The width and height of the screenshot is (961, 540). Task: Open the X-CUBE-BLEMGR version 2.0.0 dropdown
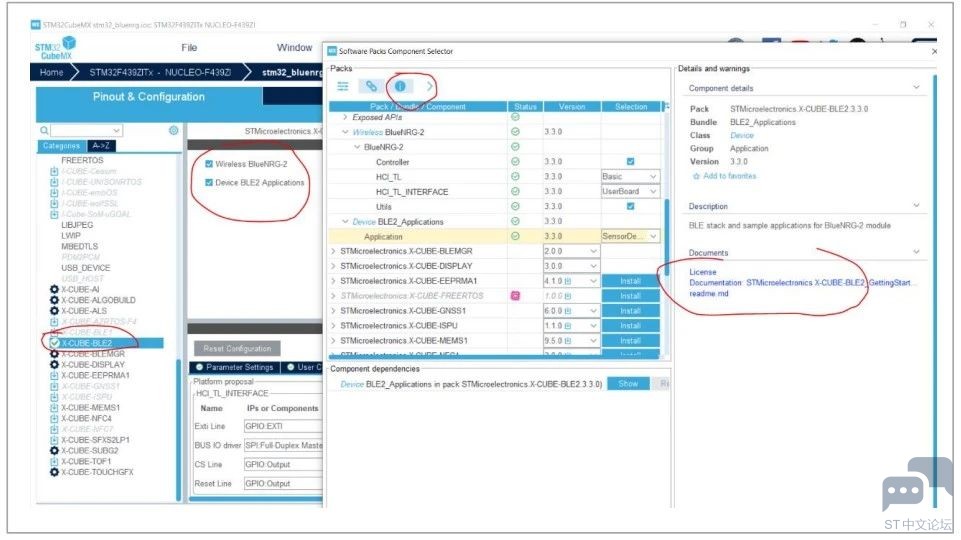(571, 251)
